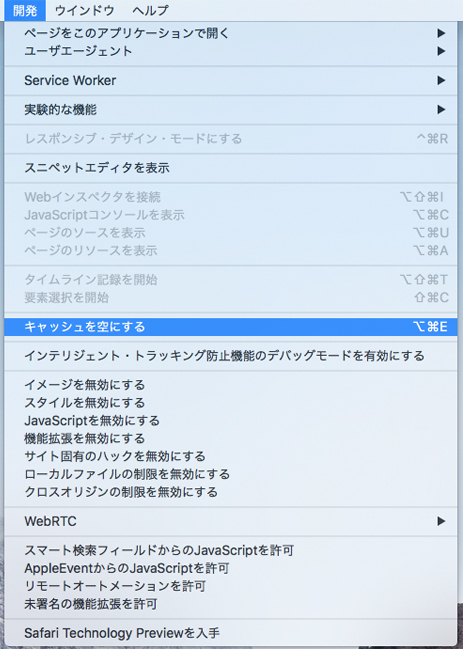Click Safari Technology Previewを入手

pos(231,633)
